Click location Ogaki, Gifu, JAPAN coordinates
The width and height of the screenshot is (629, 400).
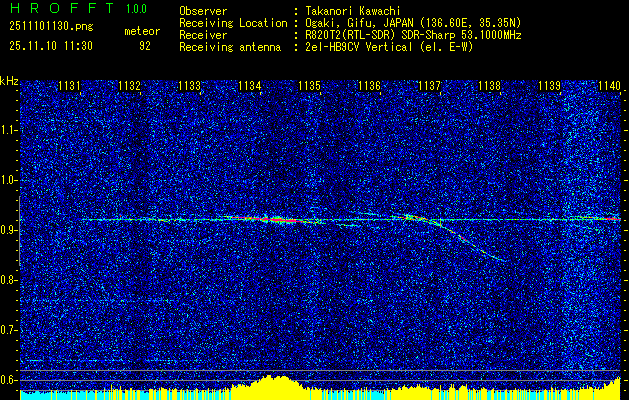[413, 23]
